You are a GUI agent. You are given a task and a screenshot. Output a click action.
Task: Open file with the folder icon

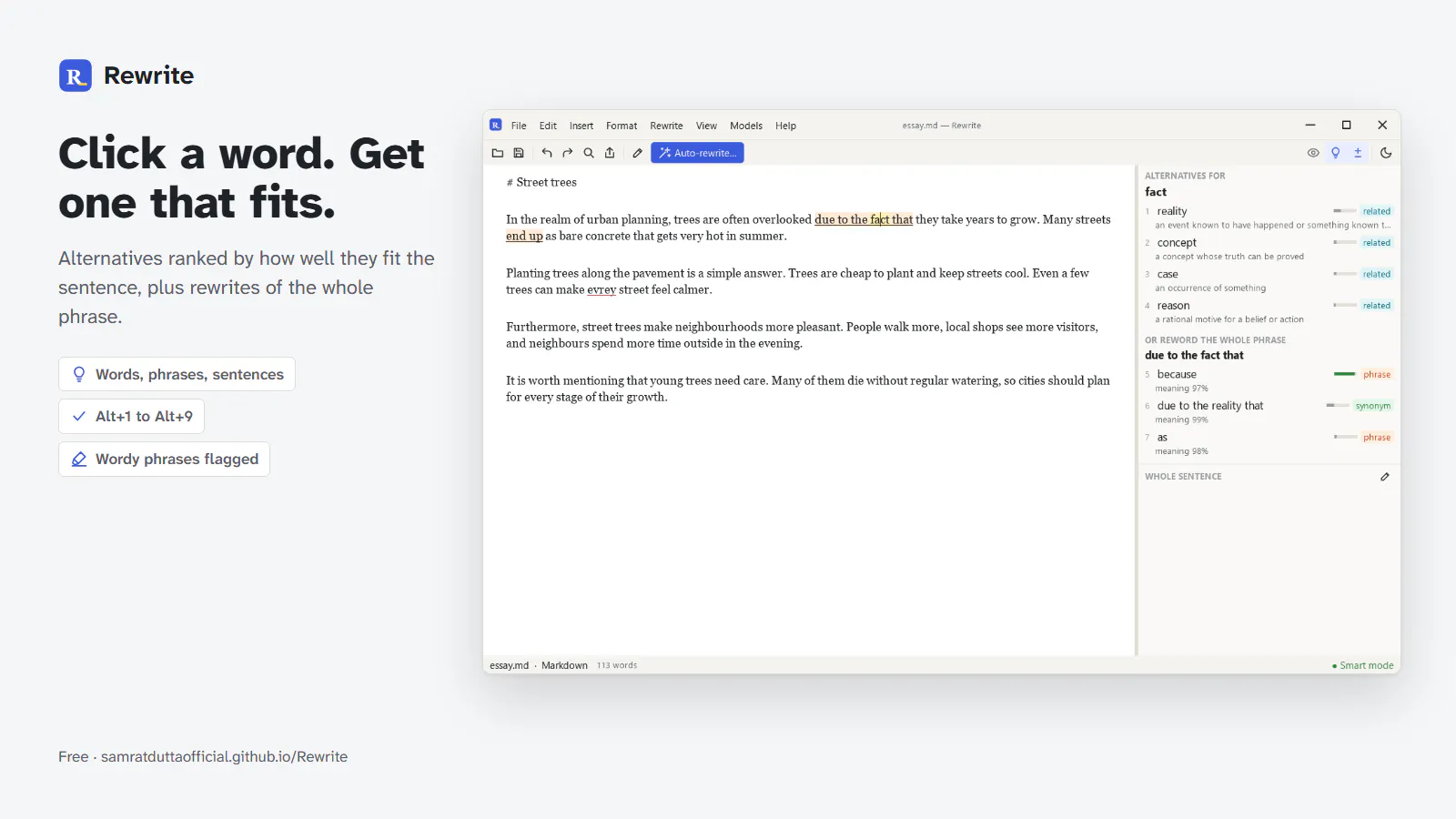tap(498, 153)
